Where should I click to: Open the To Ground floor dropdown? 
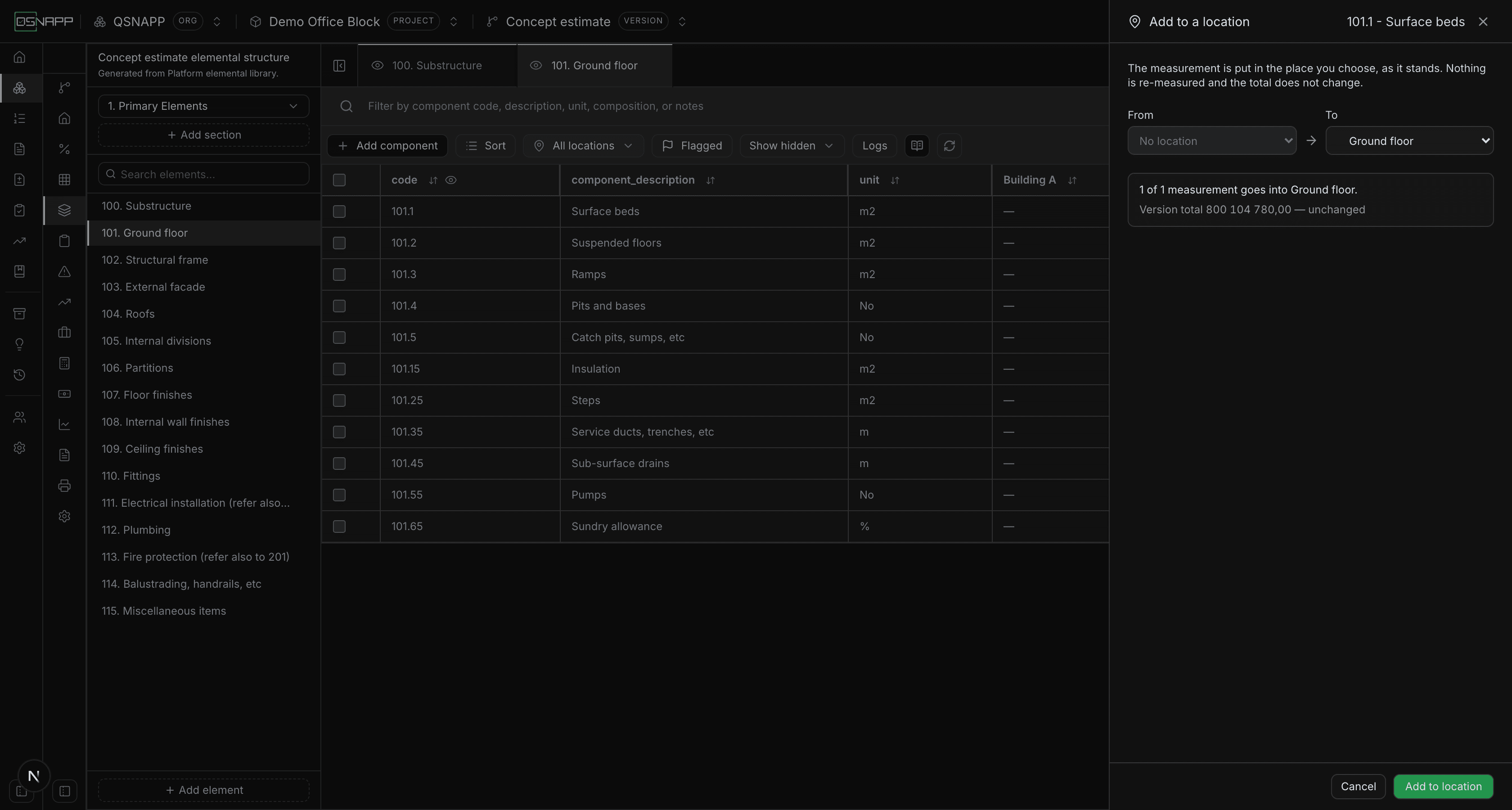click(1409, 141)
